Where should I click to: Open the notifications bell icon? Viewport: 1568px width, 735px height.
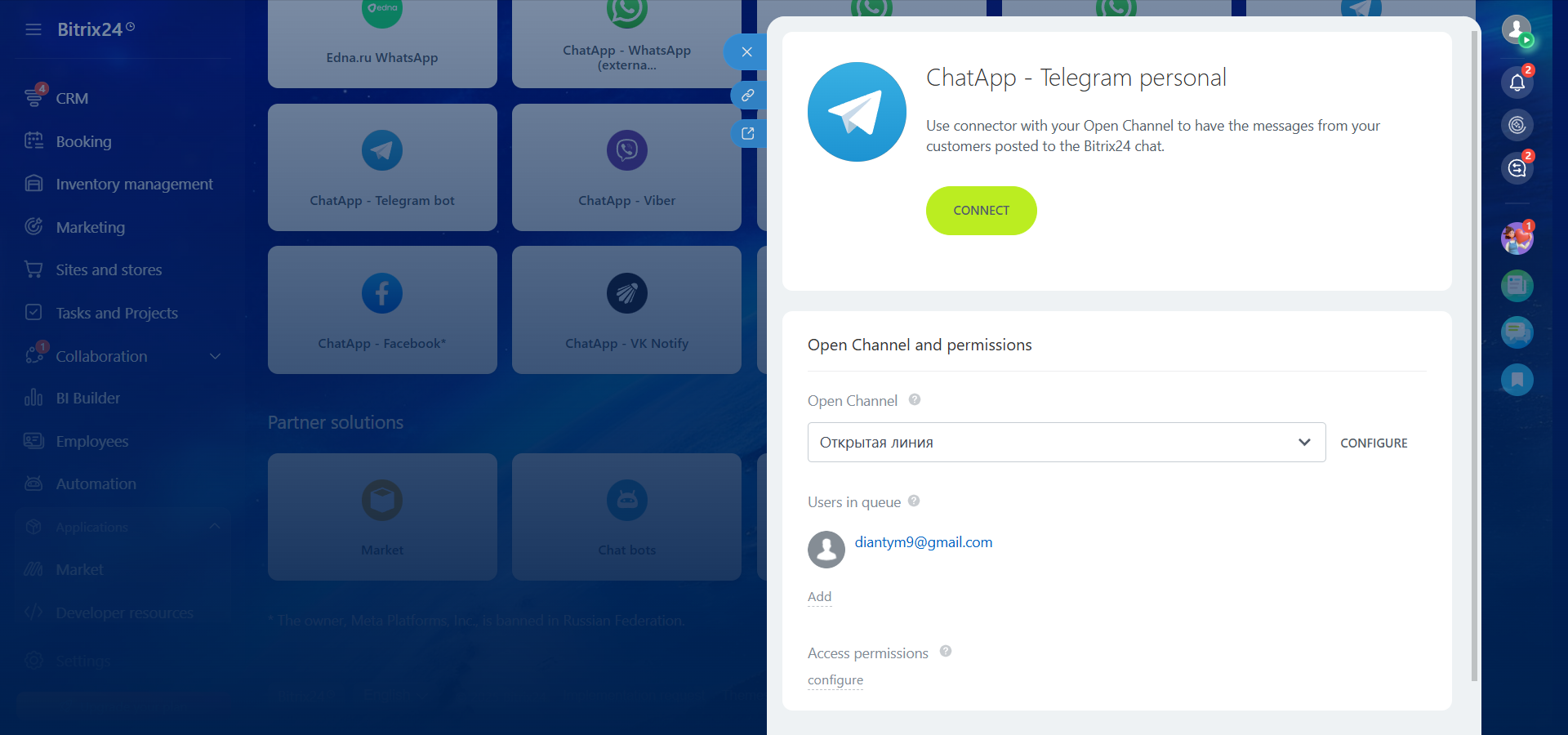(x=1517, y=82)
